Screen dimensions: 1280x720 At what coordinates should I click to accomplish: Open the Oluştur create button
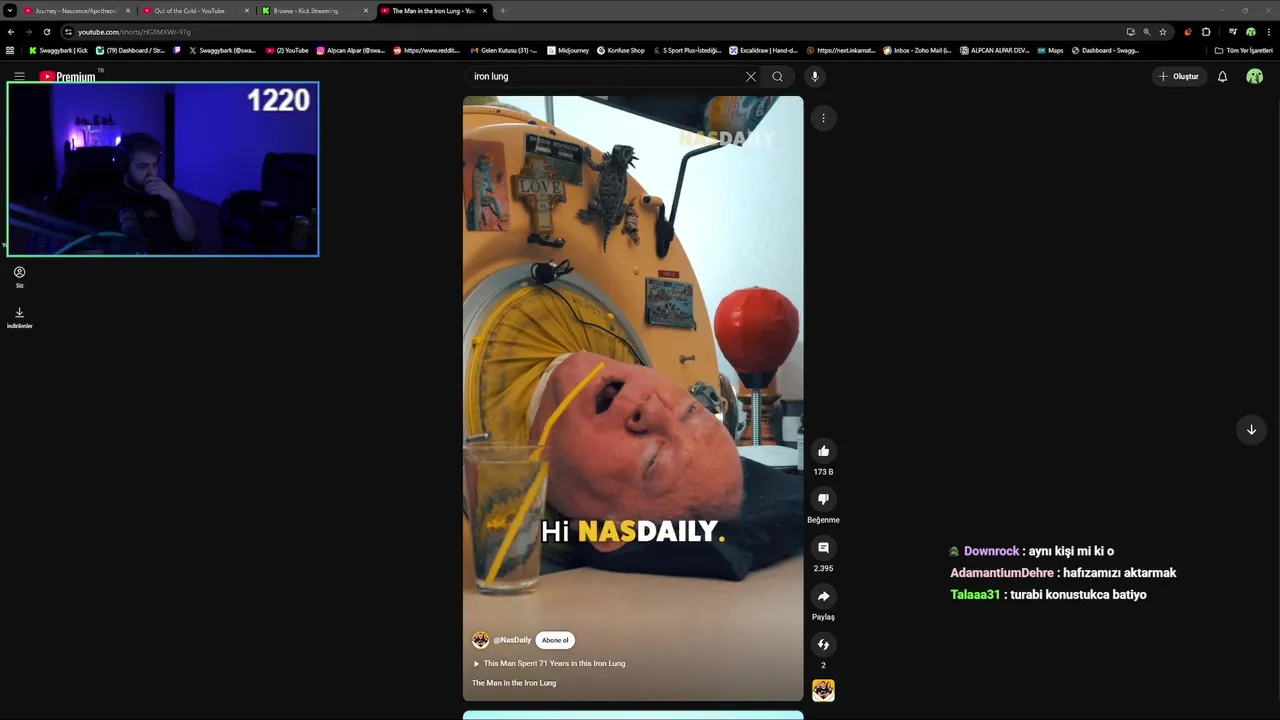click(x=1178, y=76)
